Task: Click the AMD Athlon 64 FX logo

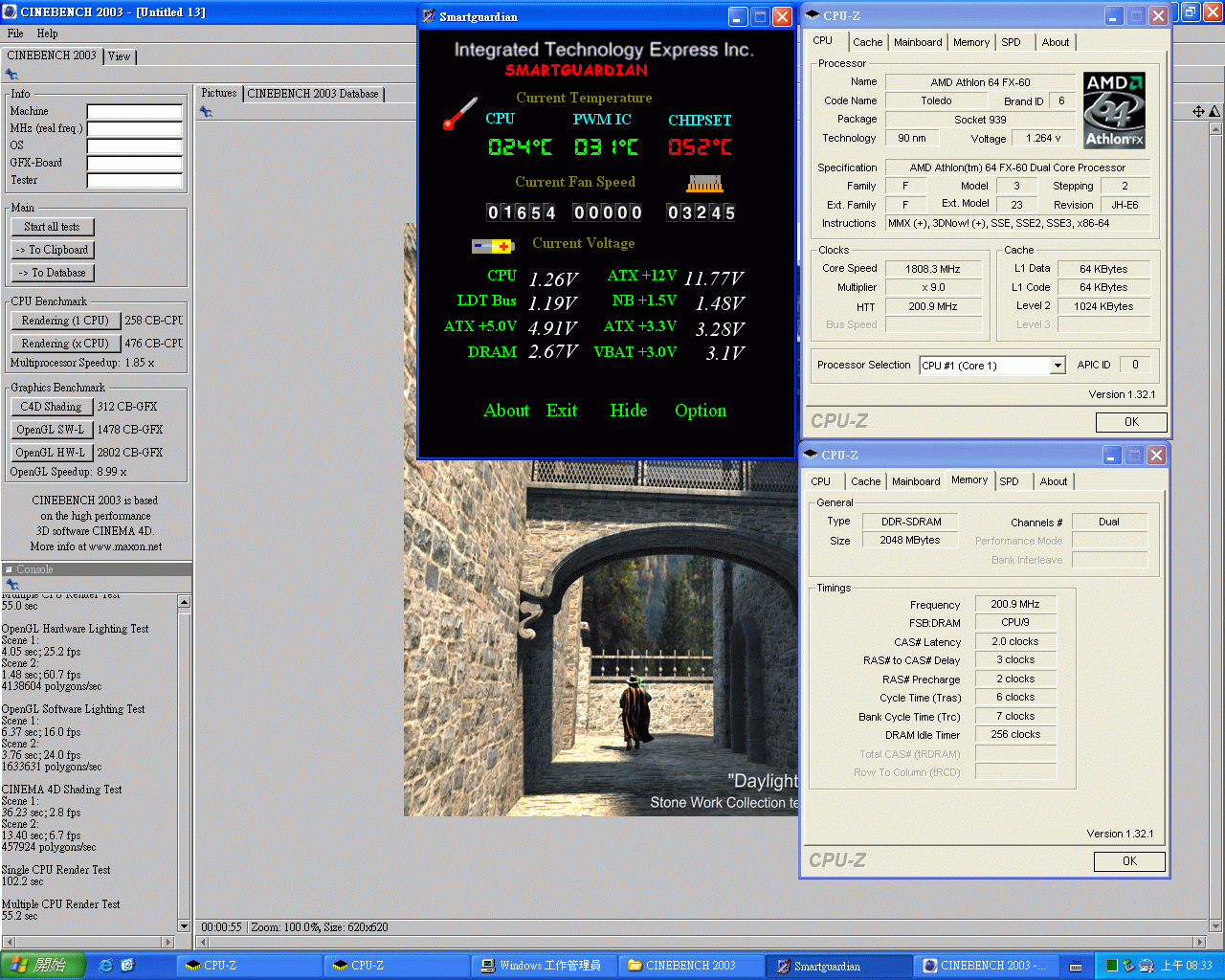Action: tap(1114, 110)
